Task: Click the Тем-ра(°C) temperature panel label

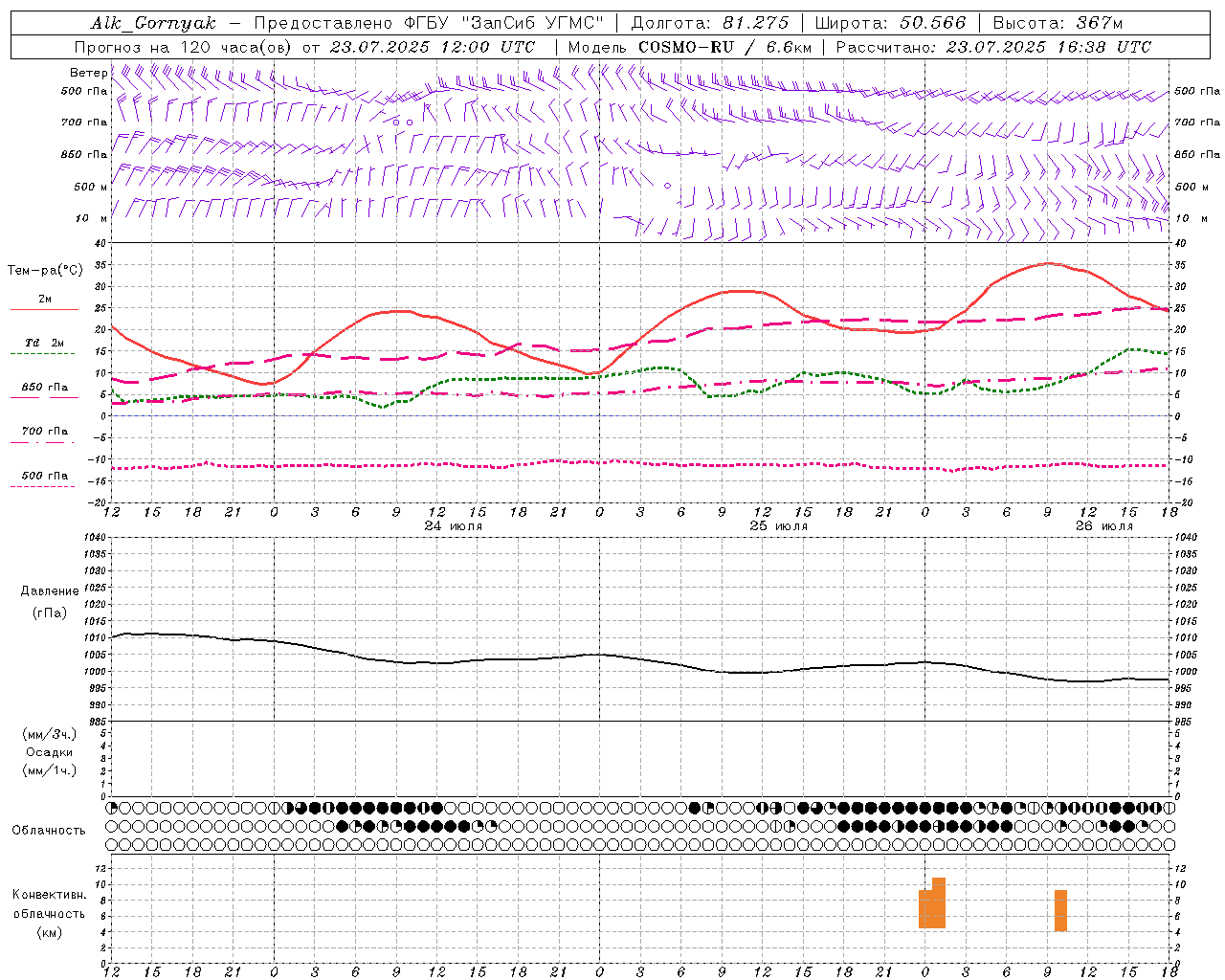Action: 45,271
